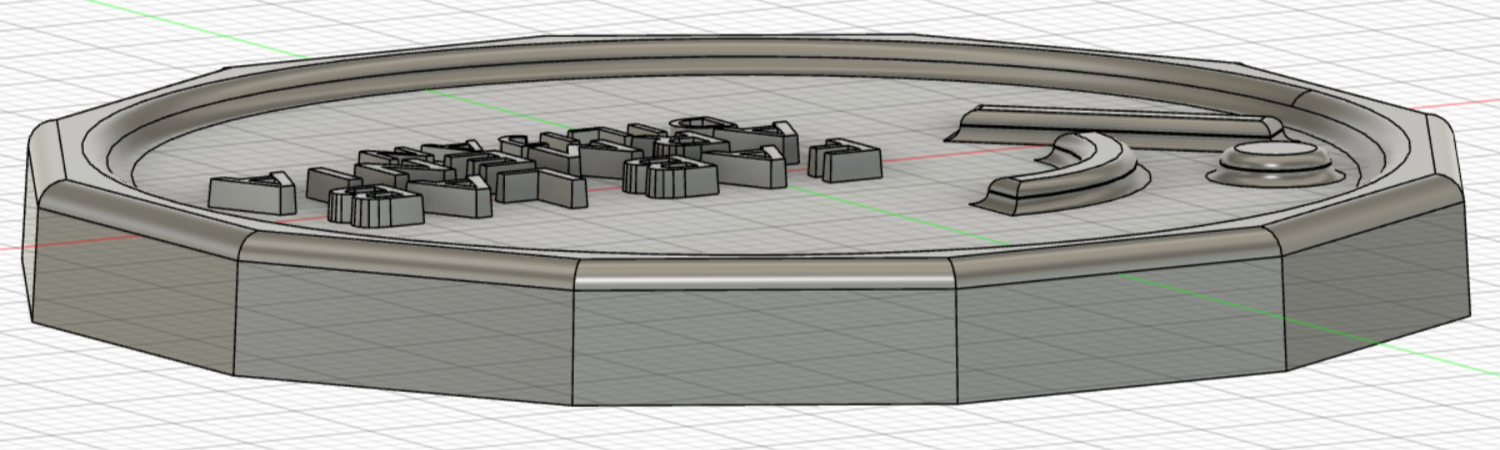The height and width of the screenshot is (450, 1500).
Task: Select the embossed letter closest to the arc feature
Action: tap(844, 159)
